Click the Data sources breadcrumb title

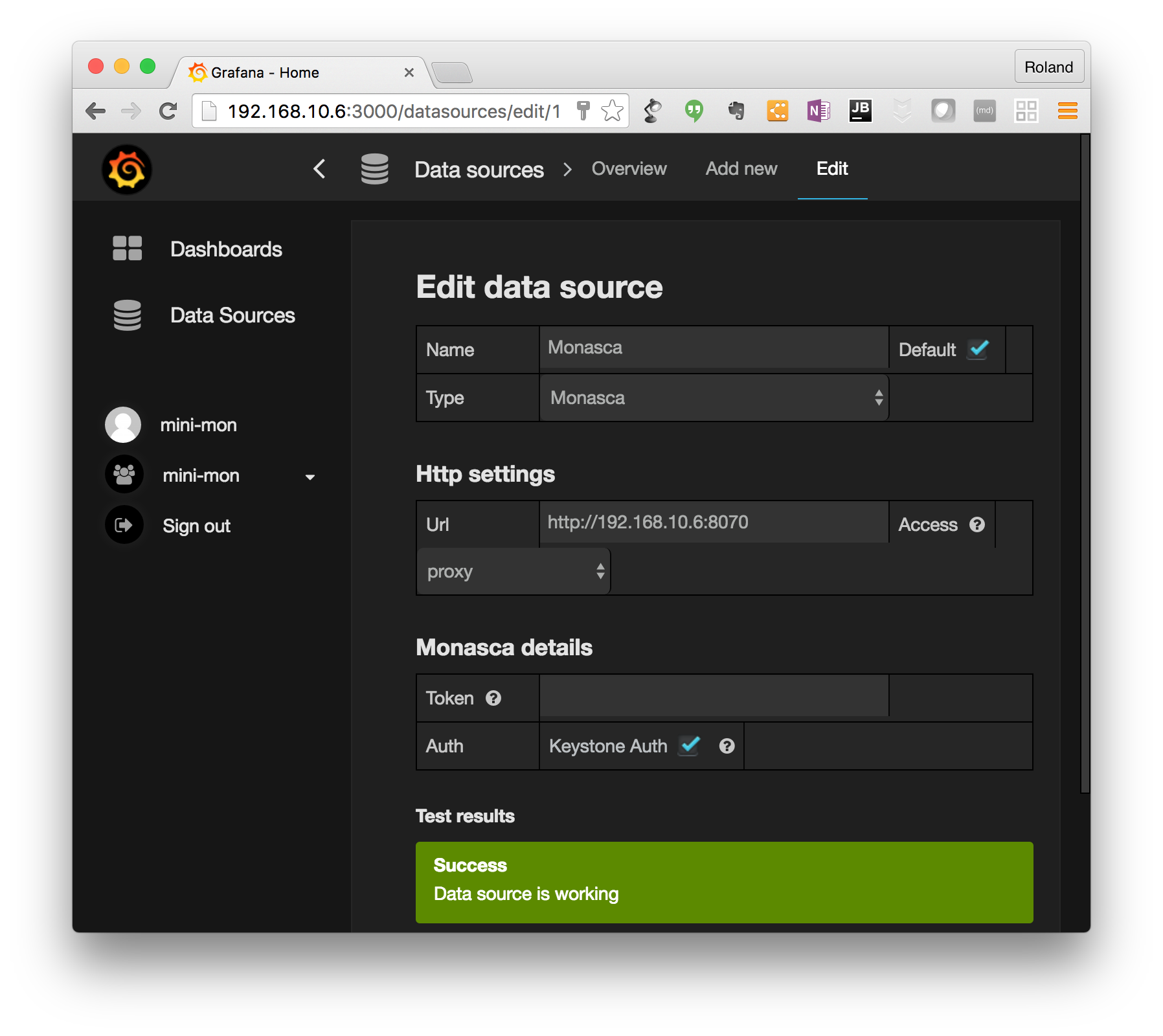[479, 170]
